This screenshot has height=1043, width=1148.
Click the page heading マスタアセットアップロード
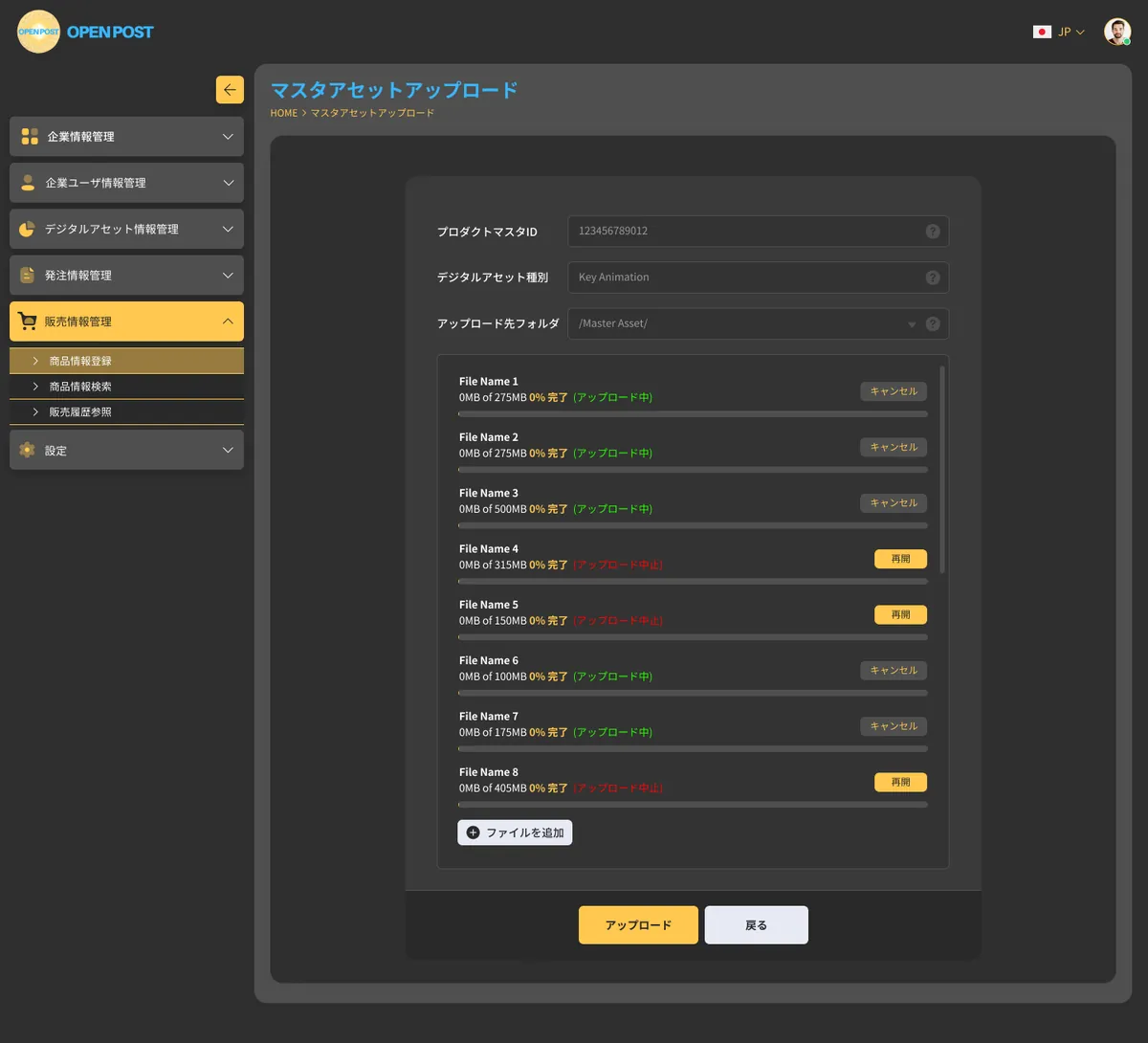tap(394, 90)
